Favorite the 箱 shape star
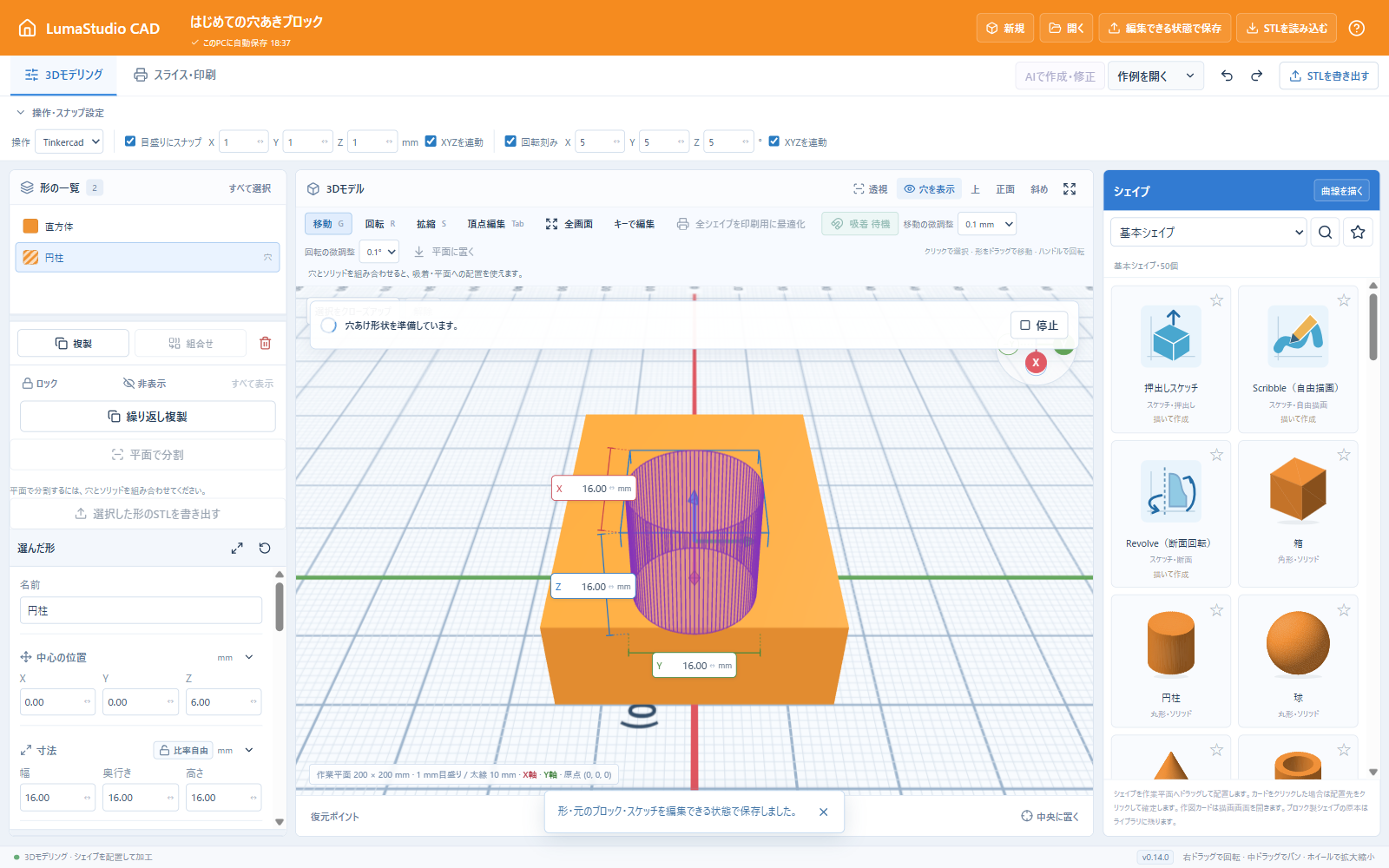Image resolution: width=1389 pixels, height=868 pixels. (x=1343, y=455)
